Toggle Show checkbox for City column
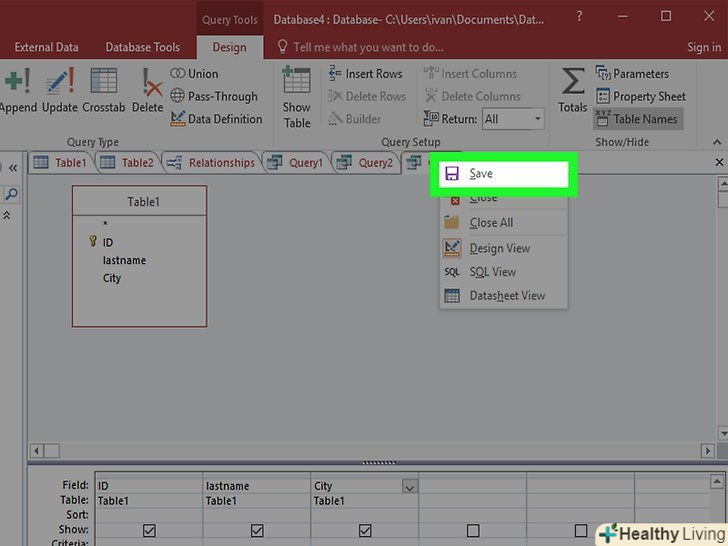The width and height of the screenshot is (728, 546). click(365, 530)
